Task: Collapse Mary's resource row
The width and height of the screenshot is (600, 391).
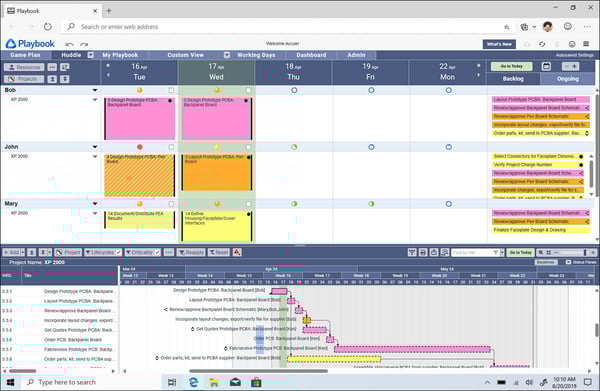Action: point(95,204)
